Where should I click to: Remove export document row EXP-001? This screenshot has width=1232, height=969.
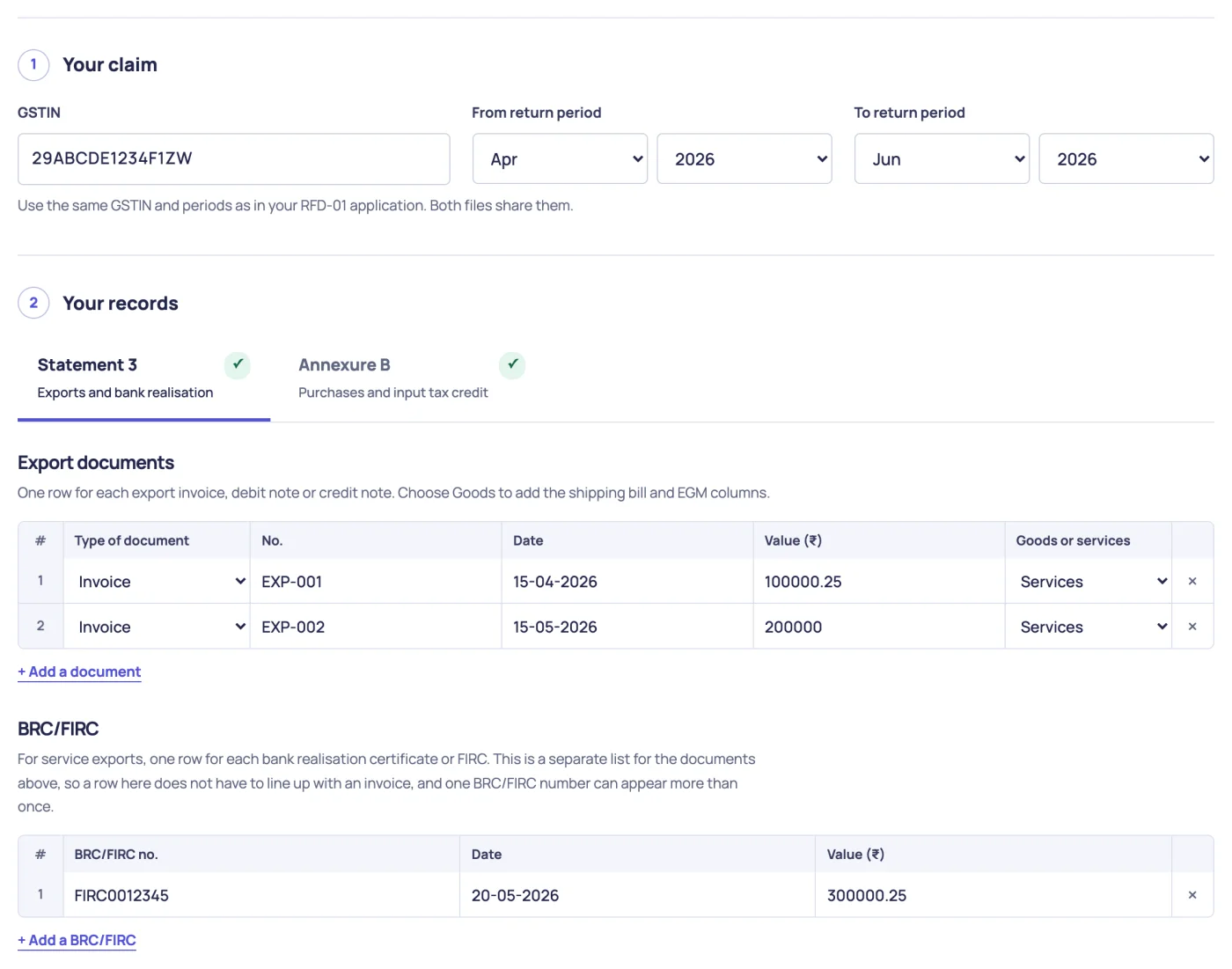[1192, 581]
